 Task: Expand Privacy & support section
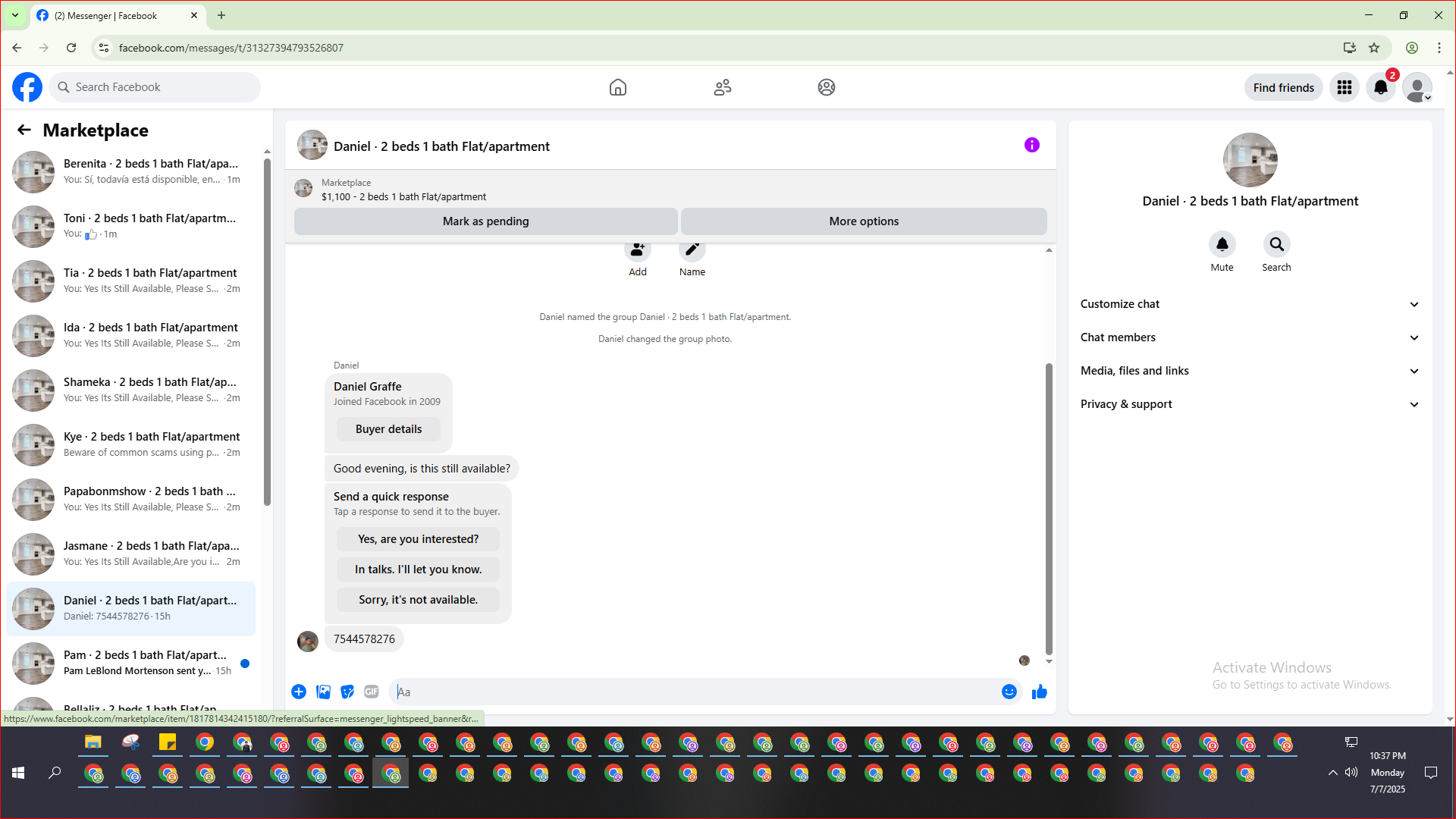(1249, 404)
